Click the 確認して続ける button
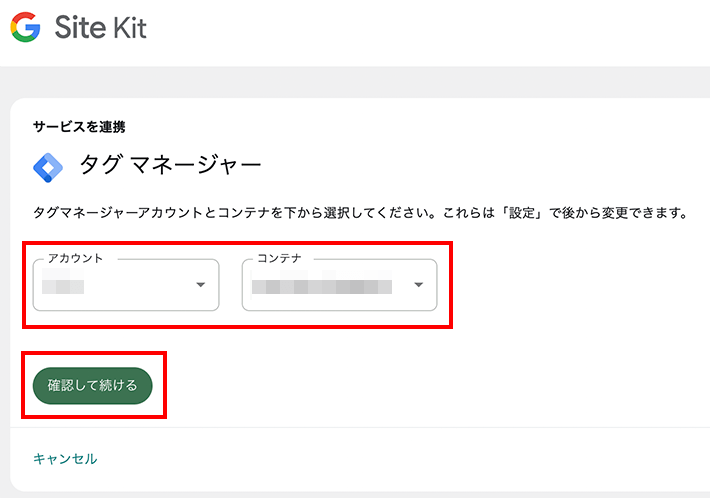The width and height of the screenshot is (710, 498). pos(92,386)
